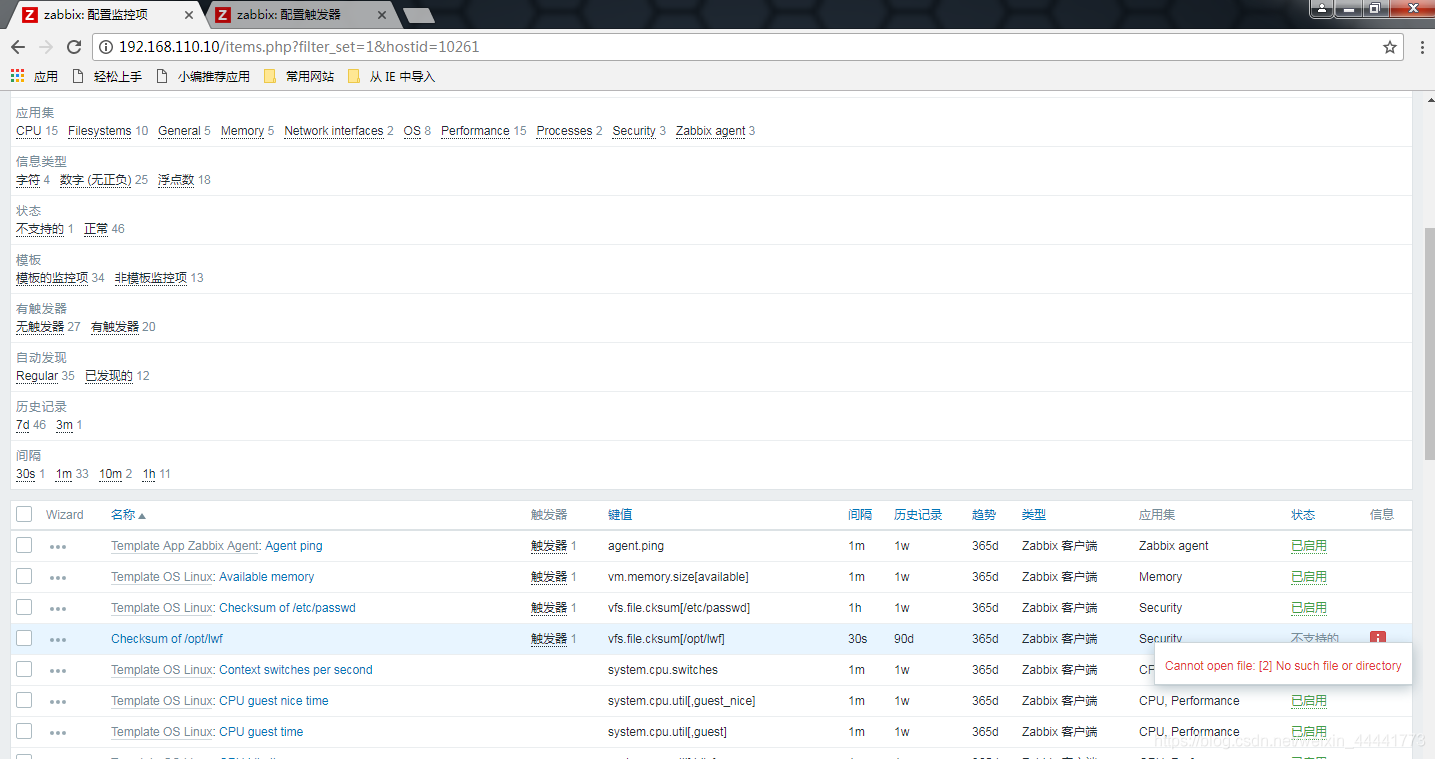Open wizard dots for CPU guest nice time row
This screenshot has width=1435, height=759.
point(58,702)
